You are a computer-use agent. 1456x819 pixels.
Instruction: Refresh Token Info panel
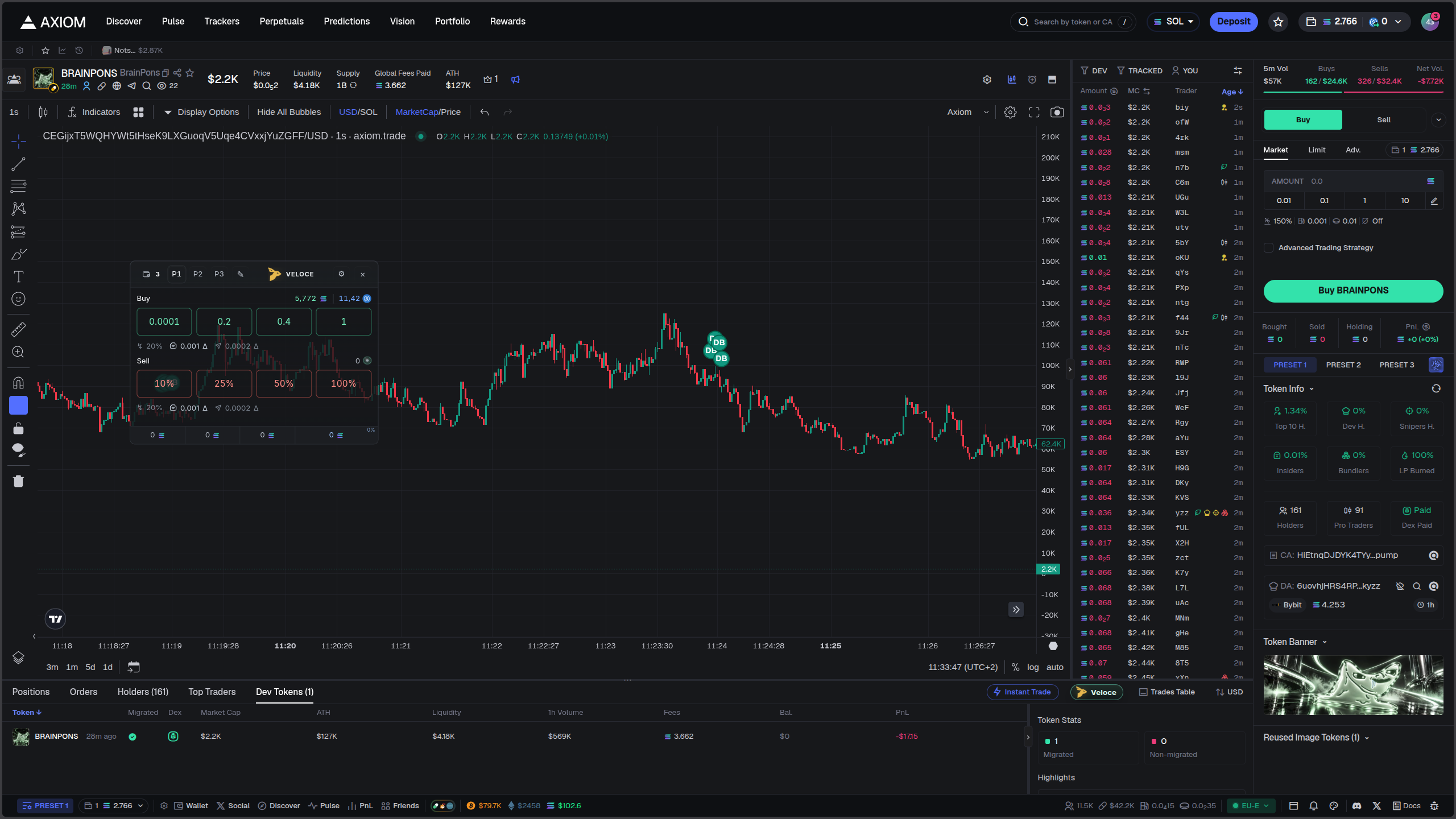[1436, 388]
